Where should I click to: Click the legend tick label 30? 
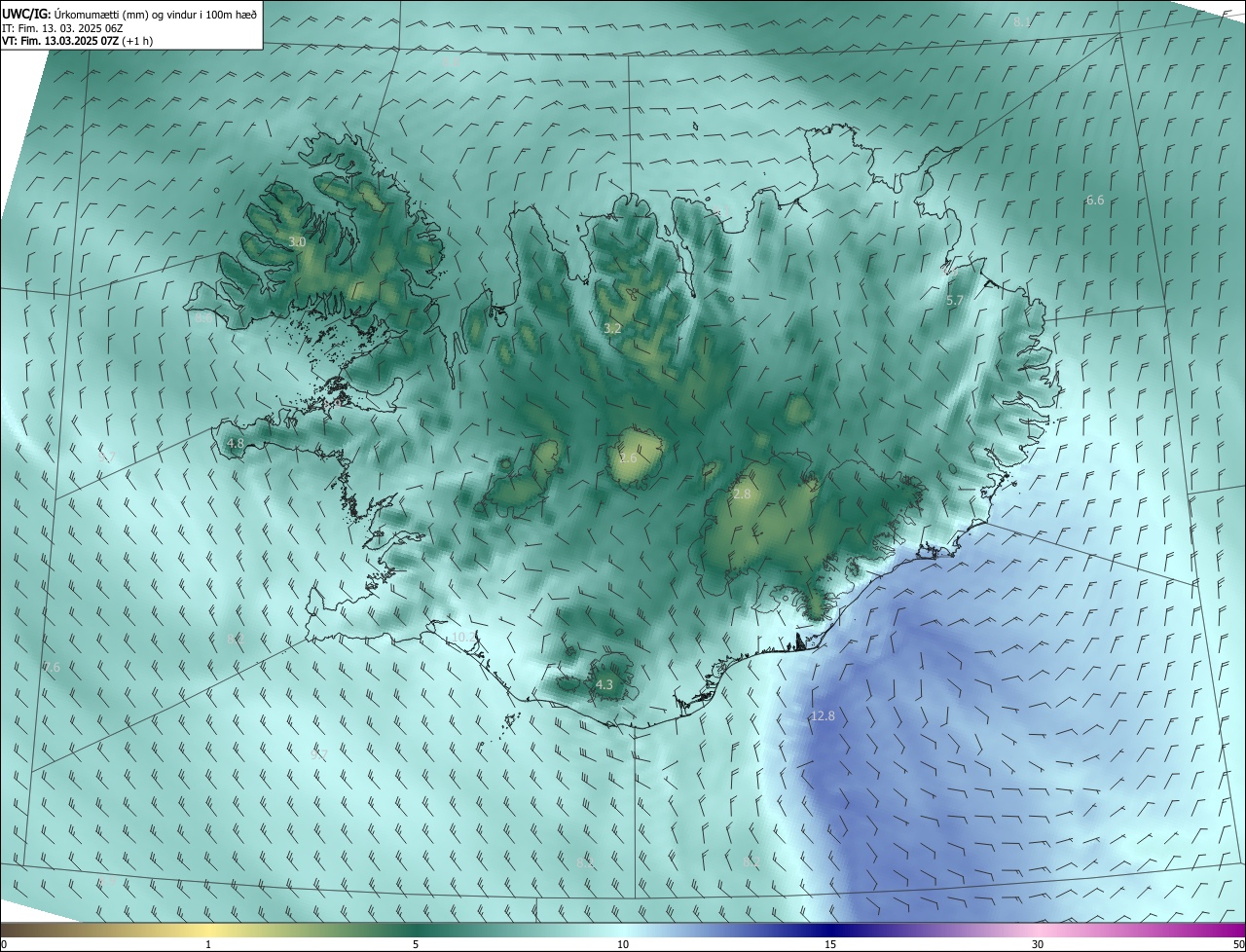point(1038,945)
